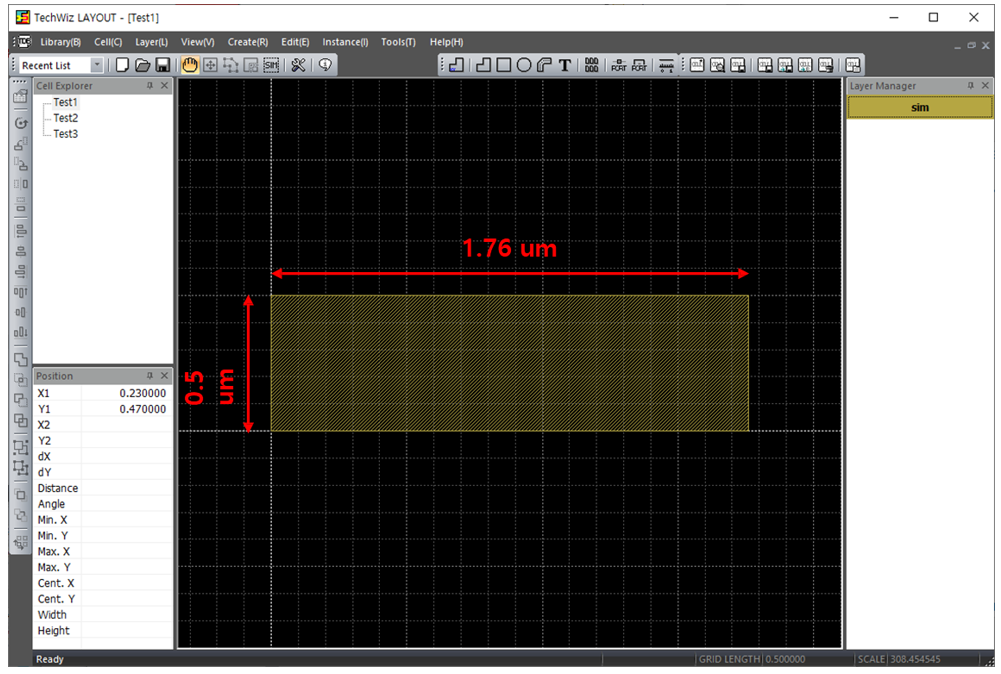Choose the Text tool icon

tap(565, 65)
